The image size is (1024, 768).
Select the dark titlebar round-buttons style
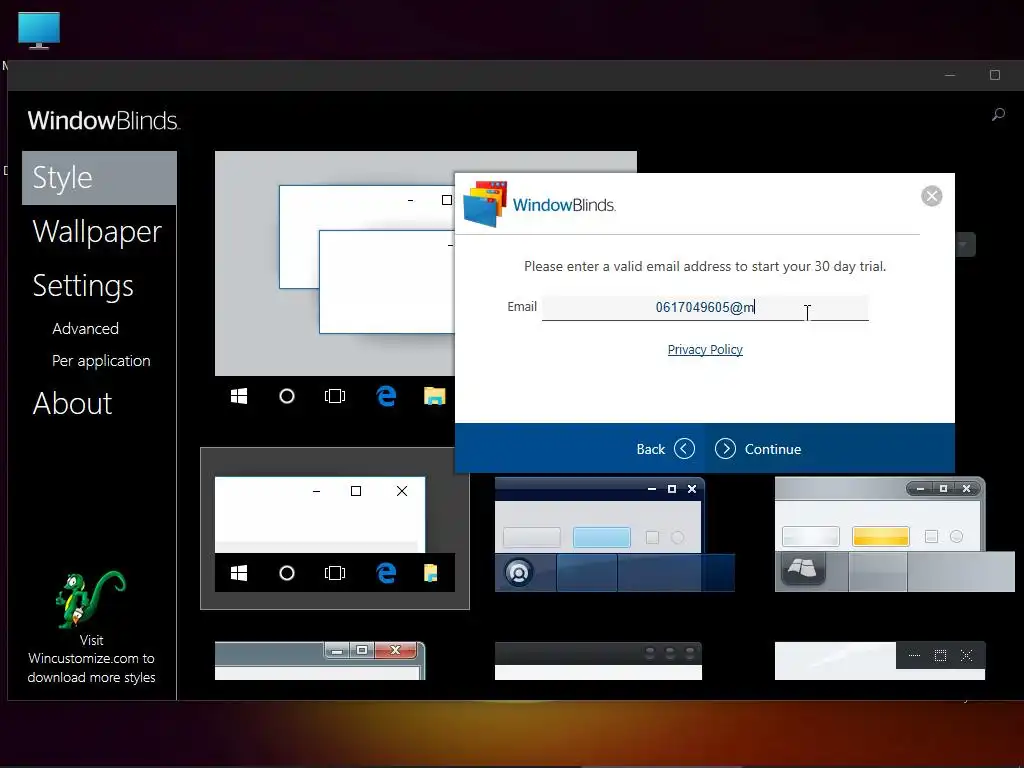(598, 661)
